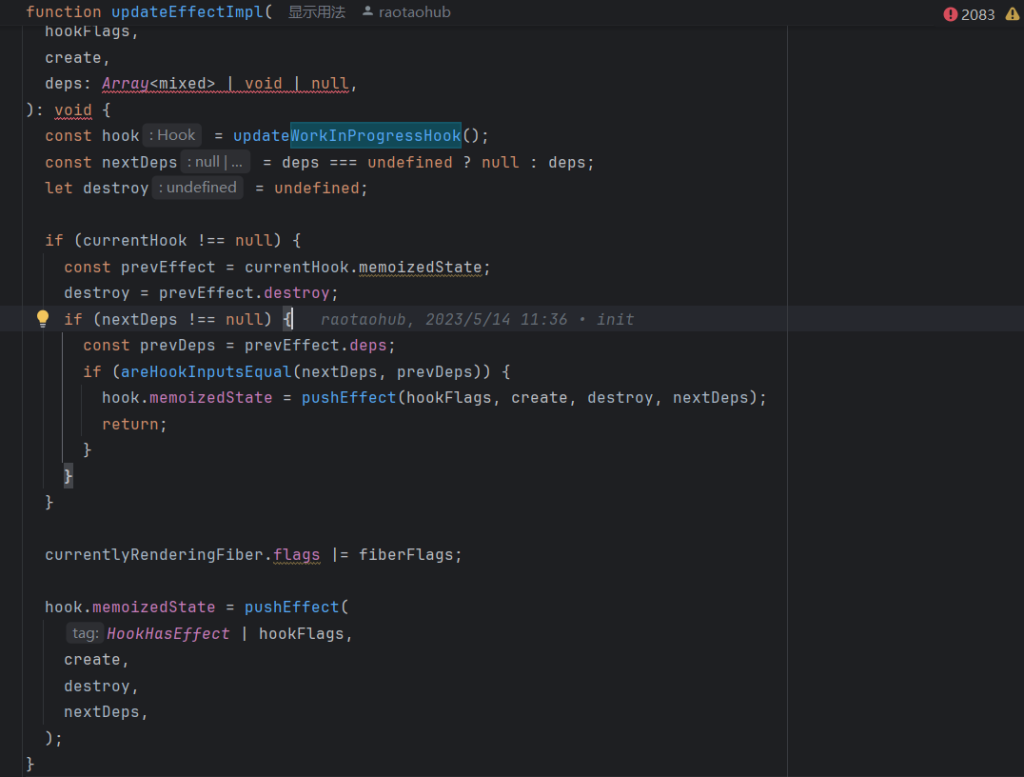Expand the ':null|...' type hint on nextDeps
Viewport: 1024px width, 777px height.
[x=215, y=162]
